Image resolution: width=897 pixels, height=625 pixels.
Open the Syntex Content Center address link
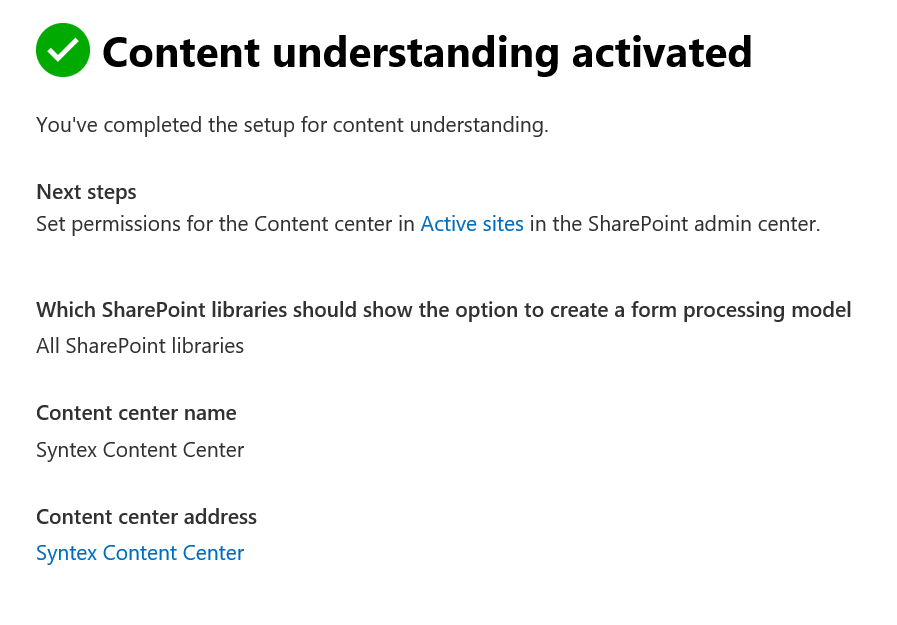click(140, 553)
